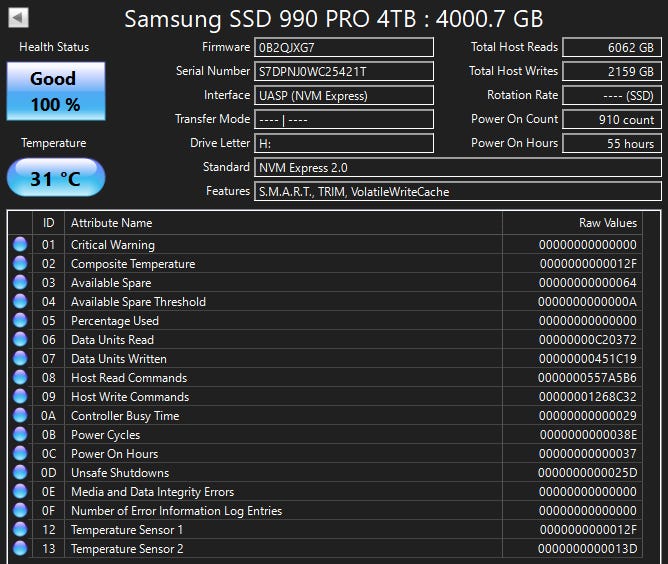Click raw value 000000000025D

click(x=587, y=472)
